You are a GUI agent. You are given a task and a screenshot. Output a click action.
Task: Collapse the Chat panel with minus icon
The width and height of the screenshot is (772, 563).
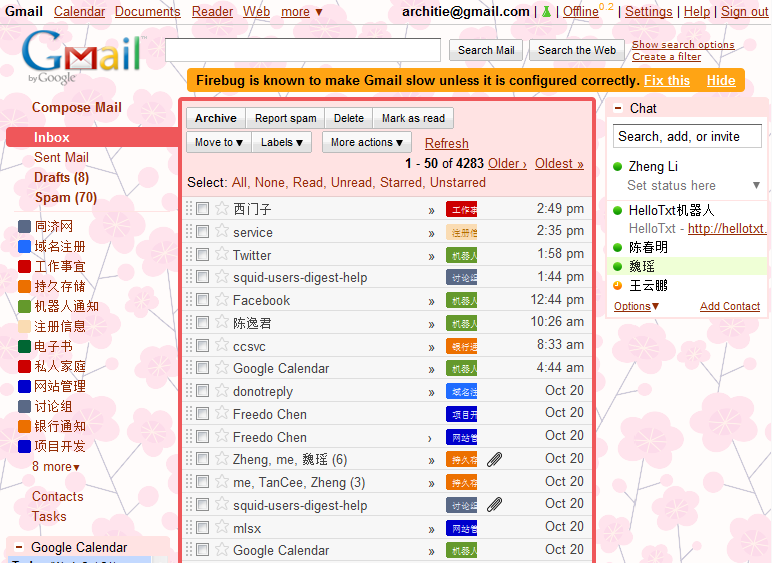[619, 108]
